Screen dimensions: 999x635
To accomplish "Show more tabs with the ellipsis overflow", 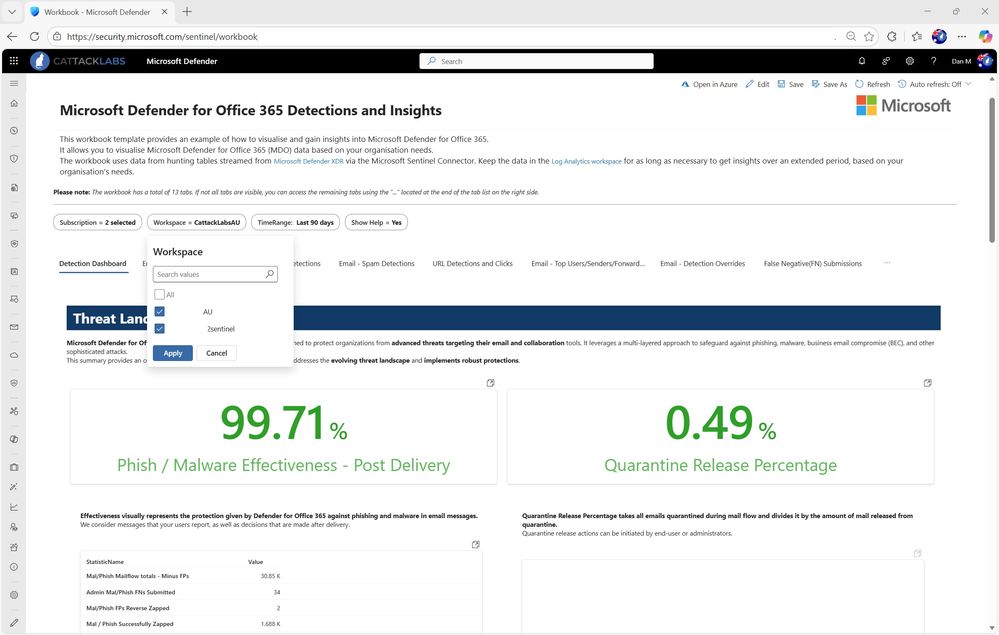I will click(887, 263).
